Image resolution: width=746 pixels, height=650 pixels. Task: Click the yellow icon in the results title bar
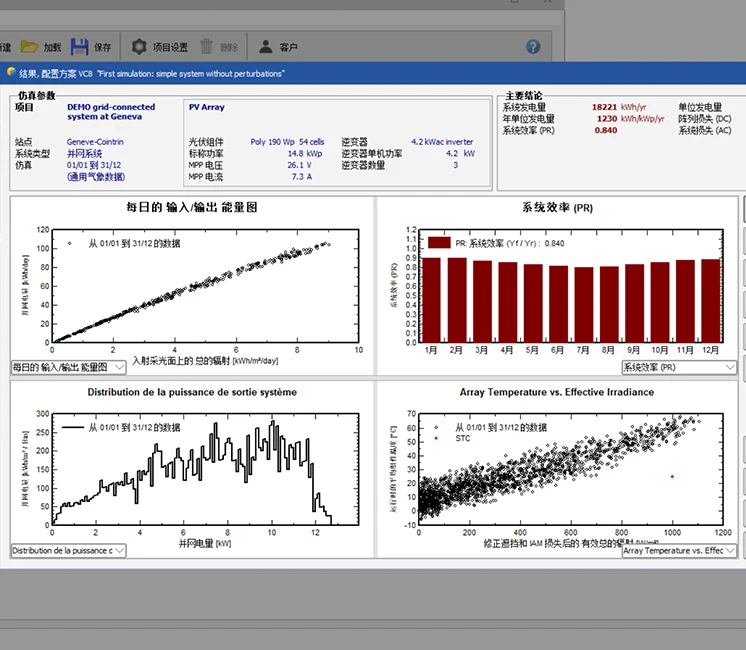10,73
